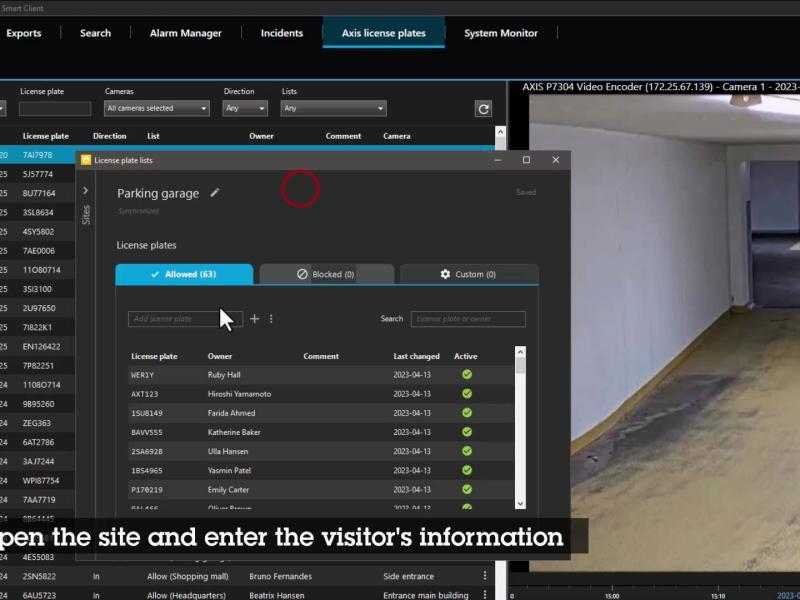Click the pencil icon to rename Parking garage
This screenshot has height=600, width=800.
(214, 193)
